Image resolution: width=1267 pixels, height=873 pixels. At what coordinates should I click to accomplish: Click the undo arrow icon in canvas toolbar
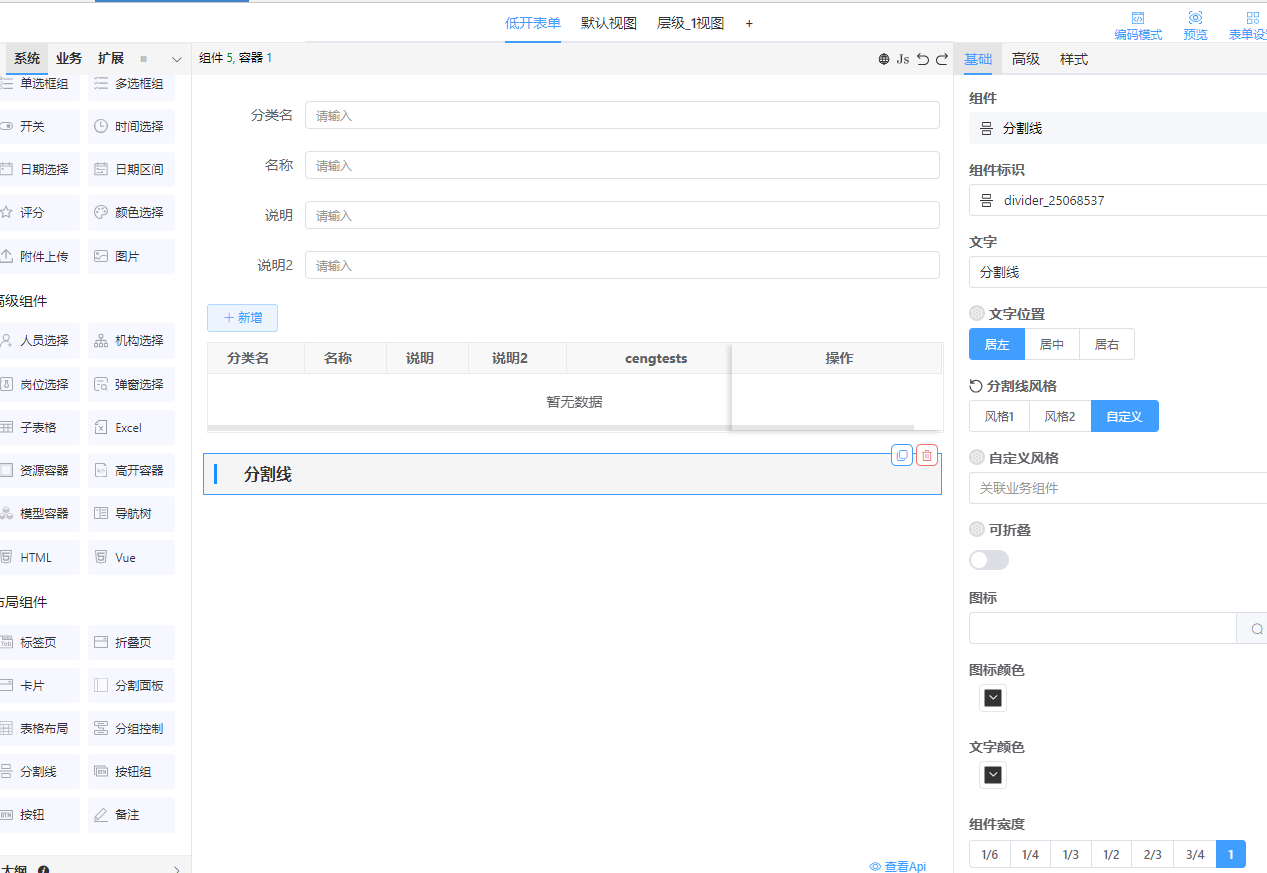(923, 59)
